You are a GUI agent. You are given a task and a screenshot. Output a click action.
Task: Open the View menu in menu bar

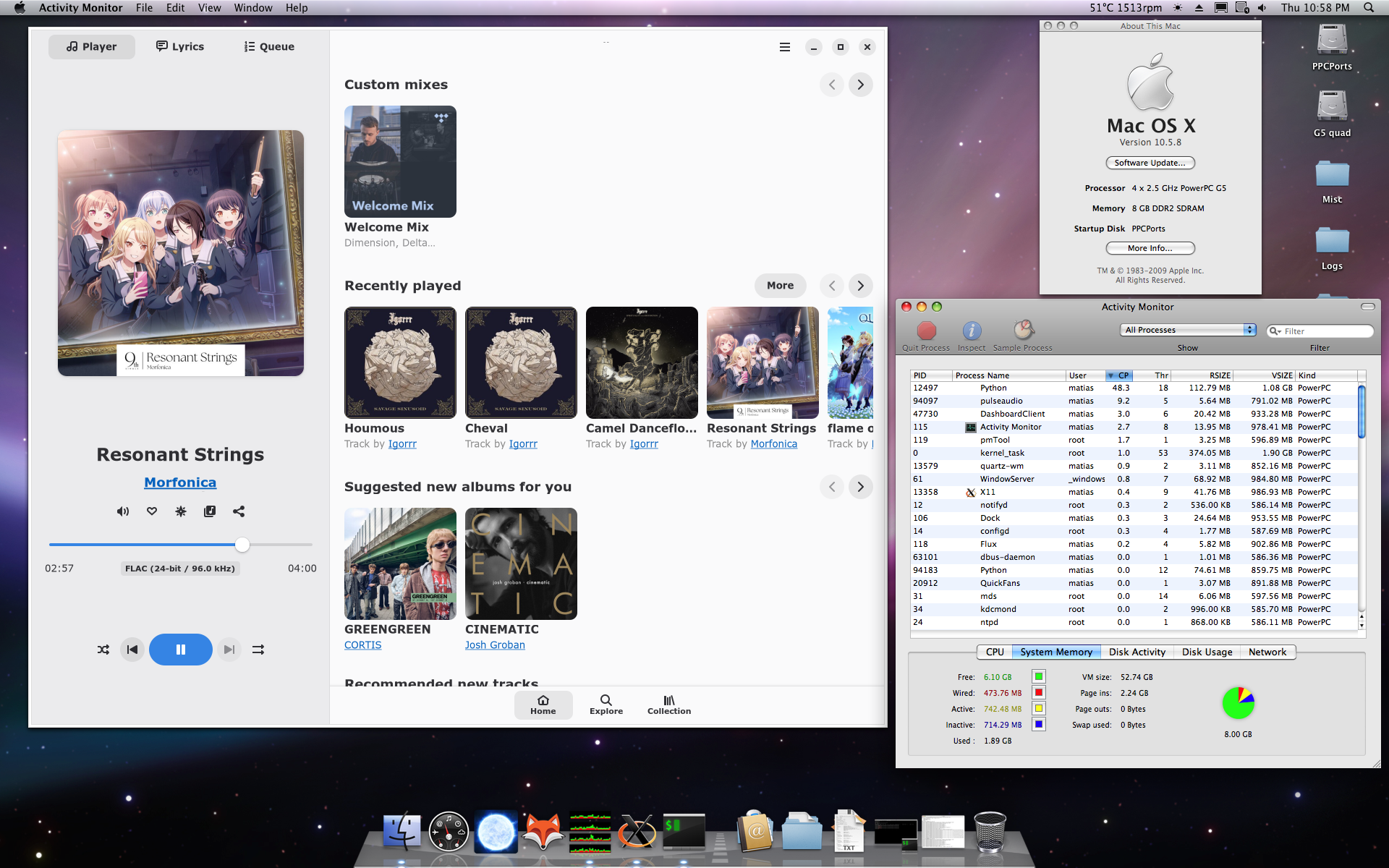pyautogui.click(x=209, y=8)
